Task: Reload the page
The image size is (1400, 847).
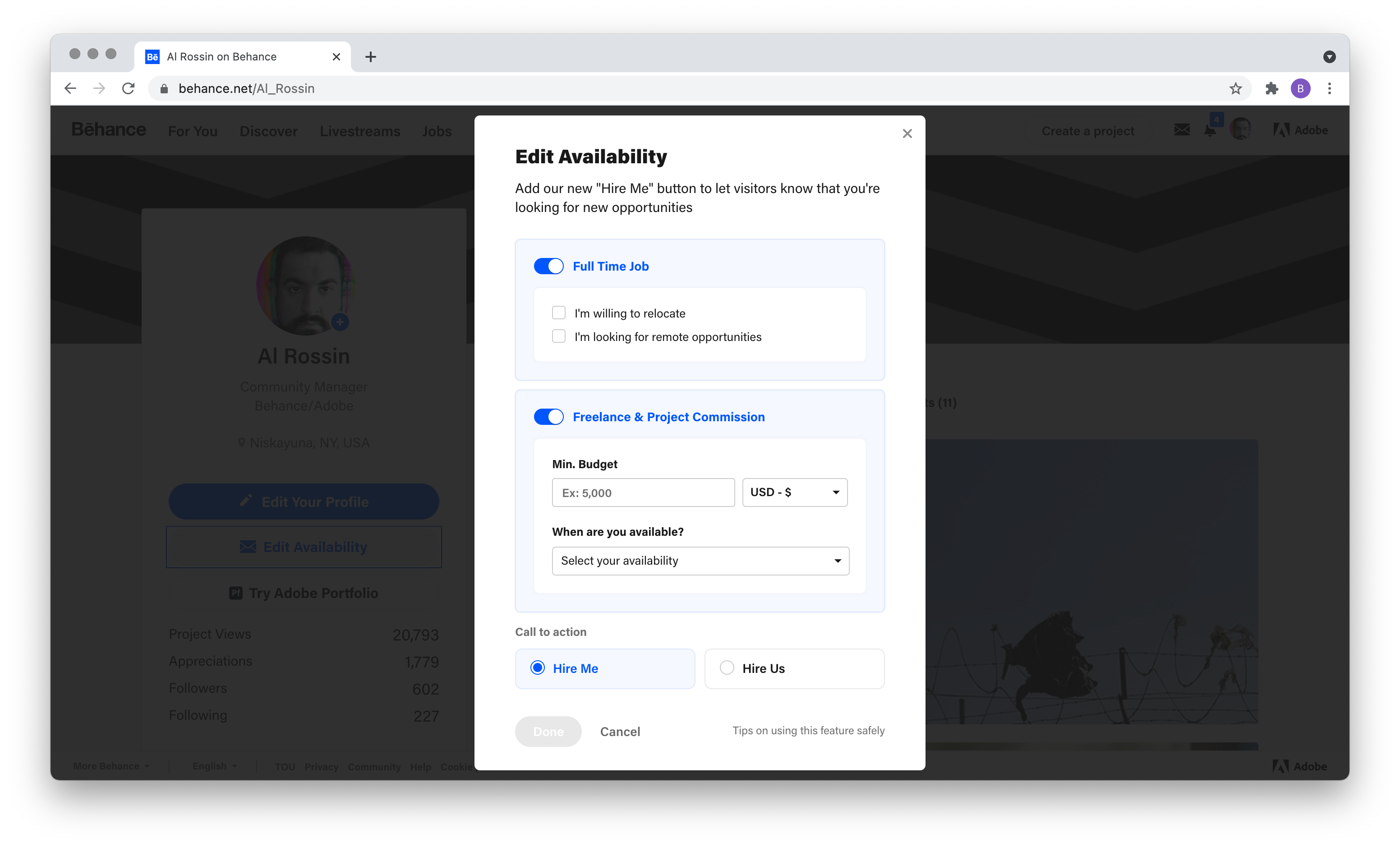Action: (x=129, y=88)
